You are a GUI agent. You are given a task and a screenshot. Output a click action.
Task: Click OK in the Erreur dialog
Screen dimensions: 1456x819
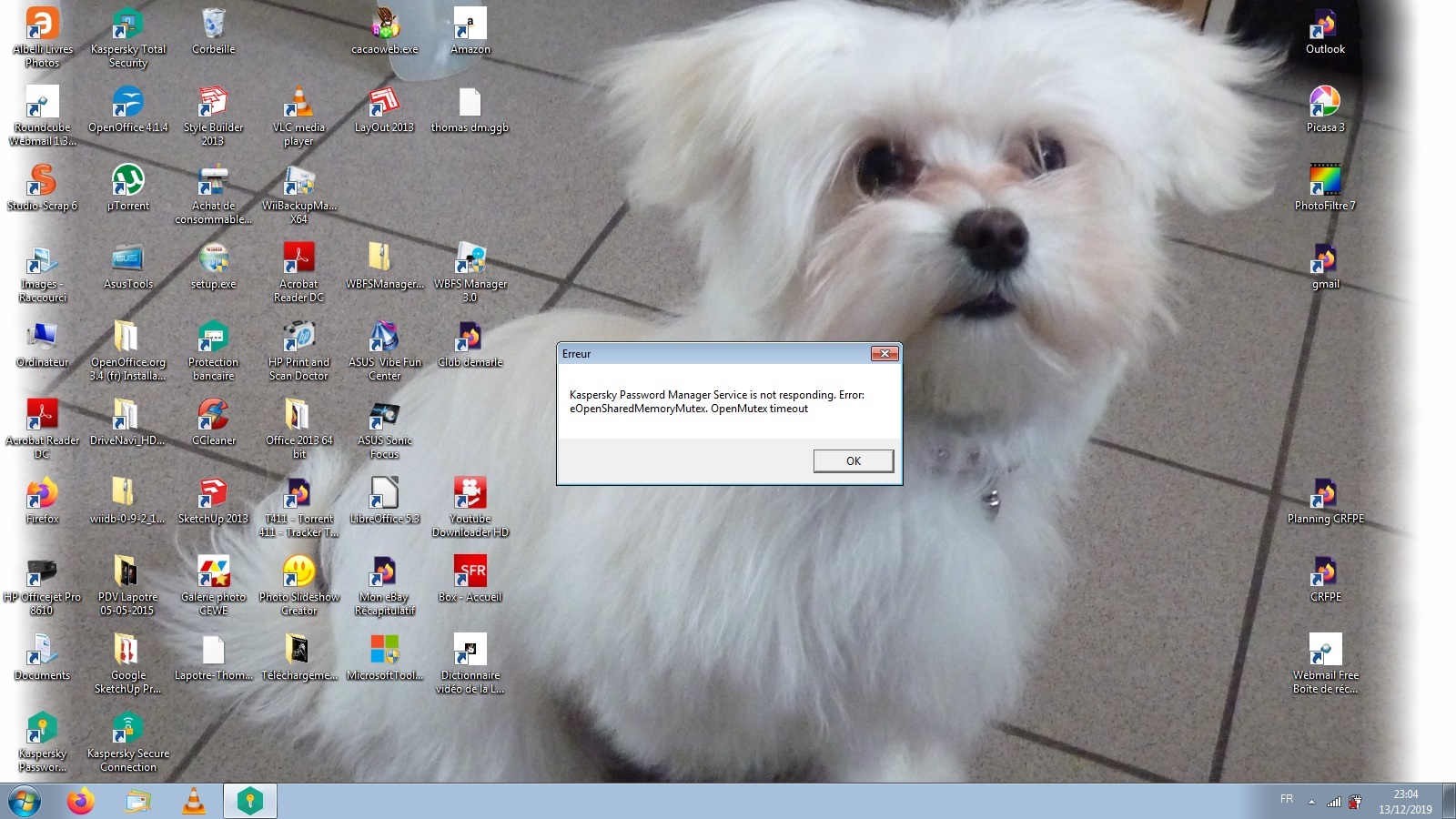pos(853,461)
